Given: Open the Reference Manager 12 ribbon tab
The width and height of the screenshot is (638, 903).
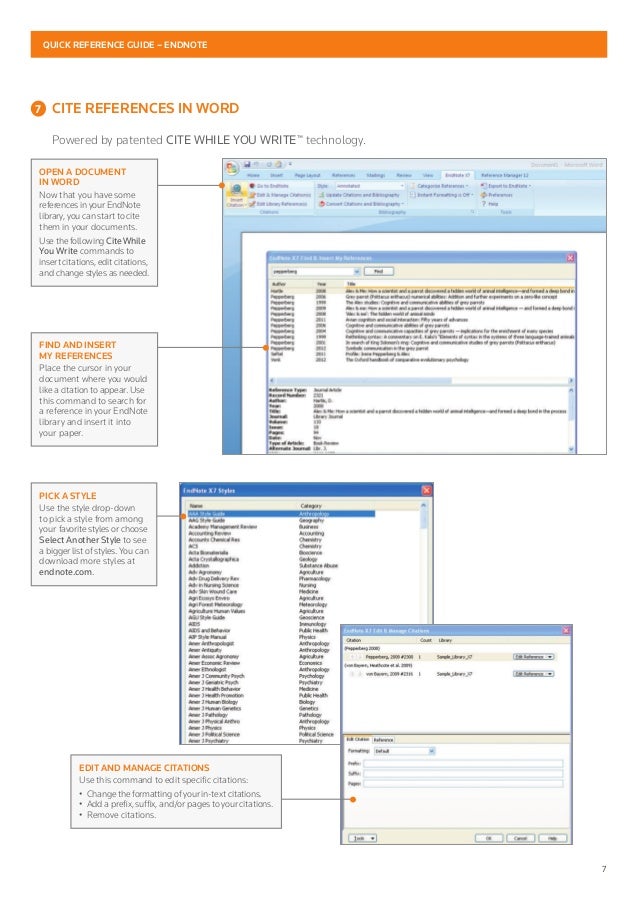Looking at the screenshot, I should coord(504,175).
